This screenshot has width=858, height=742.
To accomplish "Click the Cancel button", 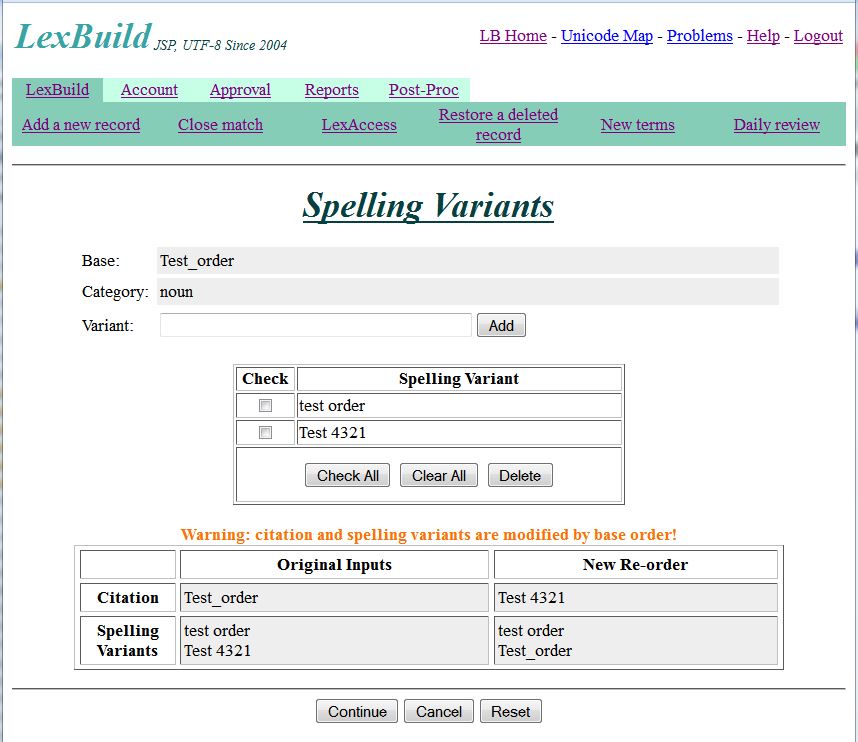I will (439, 711).
